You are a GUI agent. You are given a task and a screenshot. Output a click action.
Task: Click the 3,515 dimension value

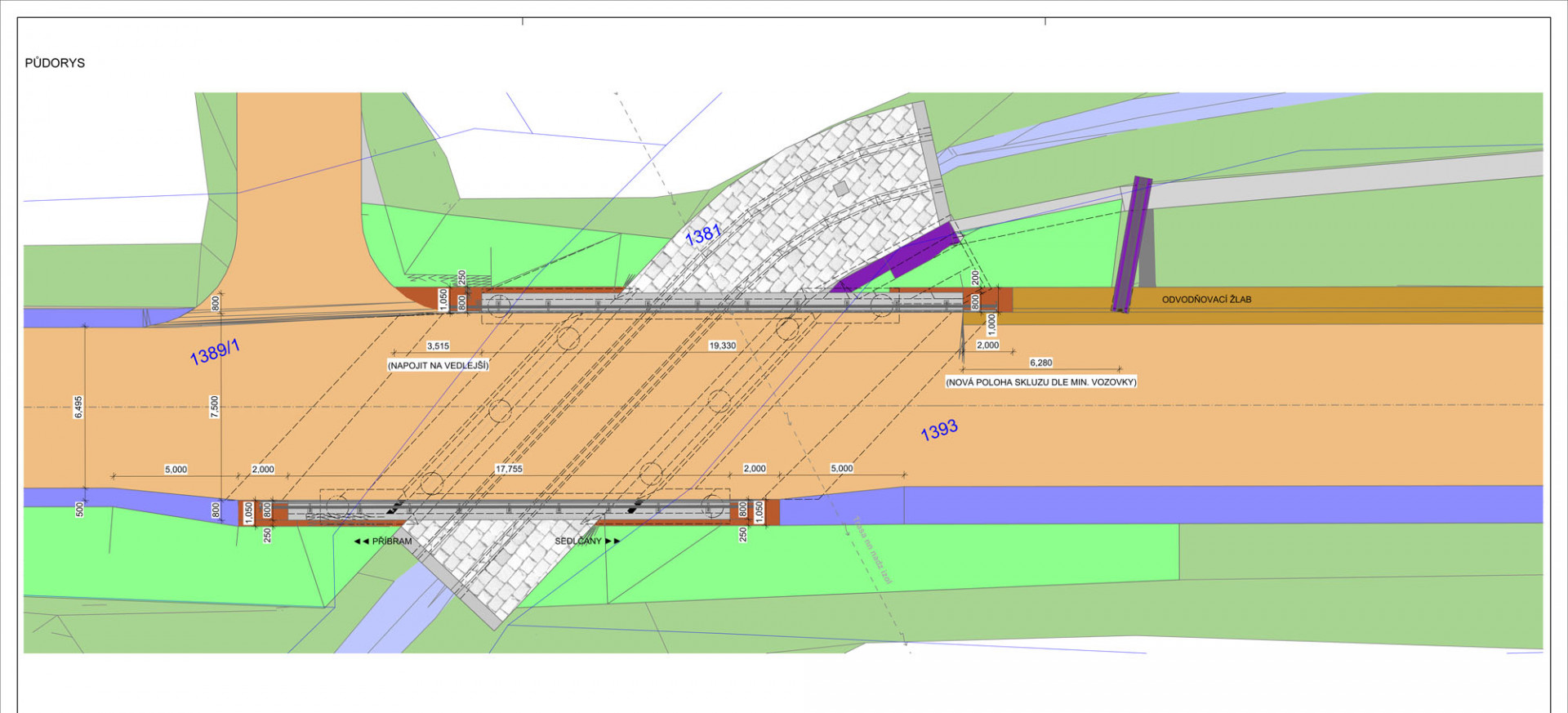[x=438, y=346]
